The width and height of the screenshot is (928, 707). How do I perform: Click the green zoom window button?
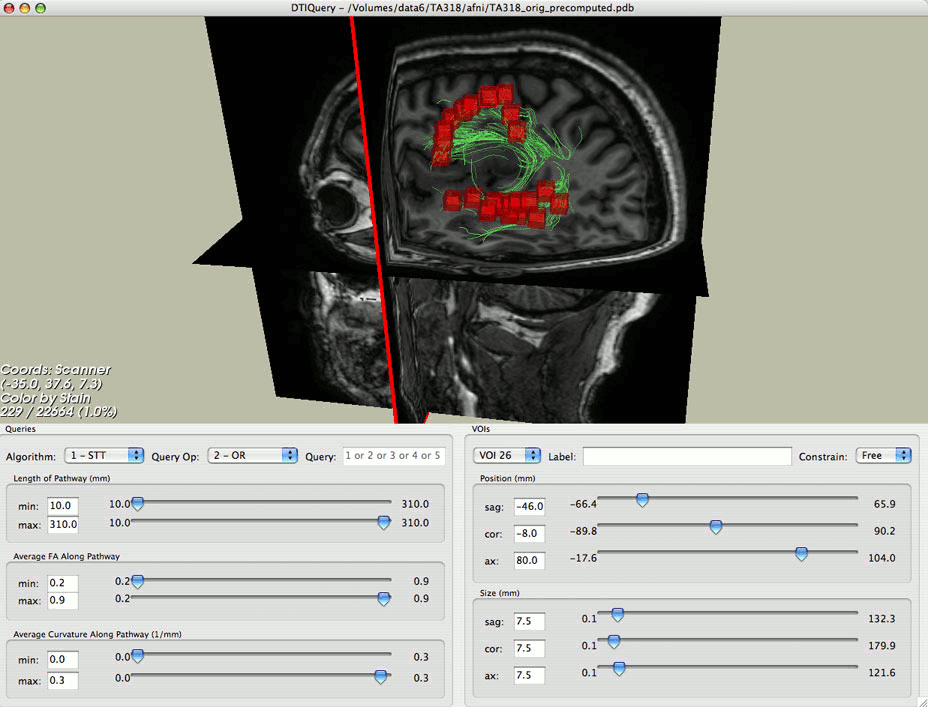click(40, 8)
